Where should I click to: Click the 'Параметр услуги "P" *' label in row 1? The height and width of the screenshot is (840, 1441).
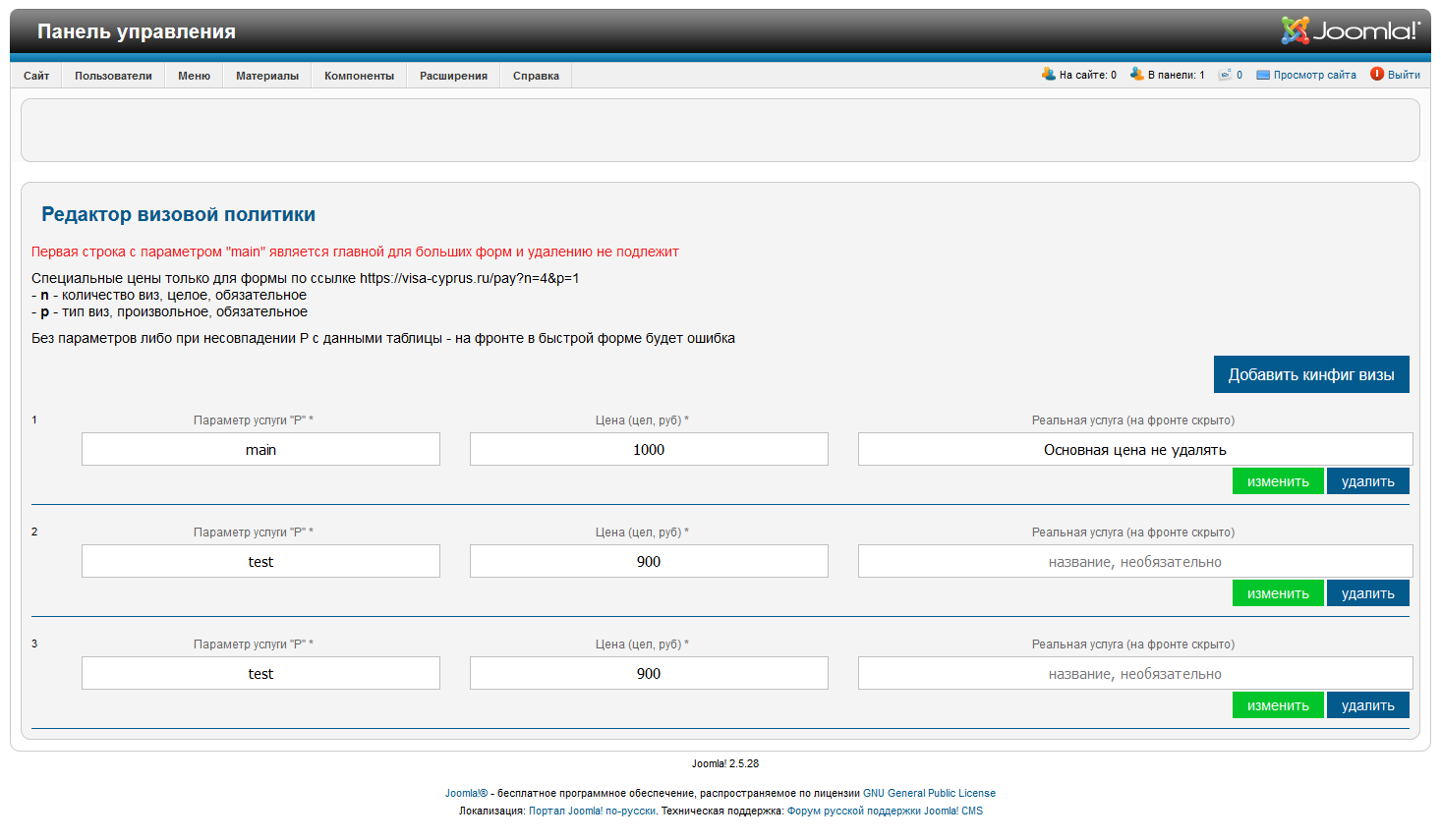click(x=254, y=420)
